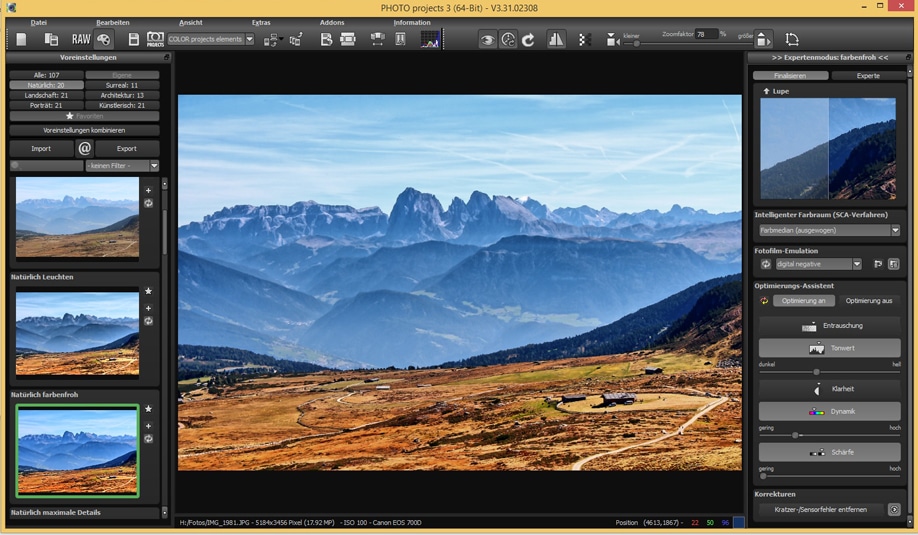Open the Bearbeiten menu

pyautogui.click(x=112, y=22)
